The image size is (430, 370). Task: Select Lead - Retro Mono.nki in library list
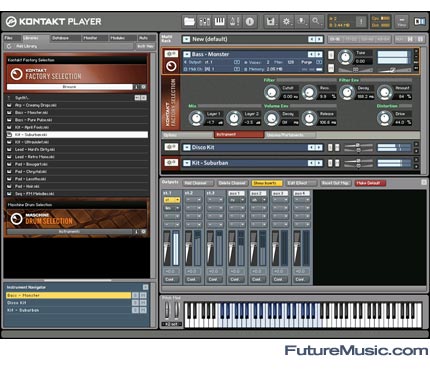(x=77, y=157)
